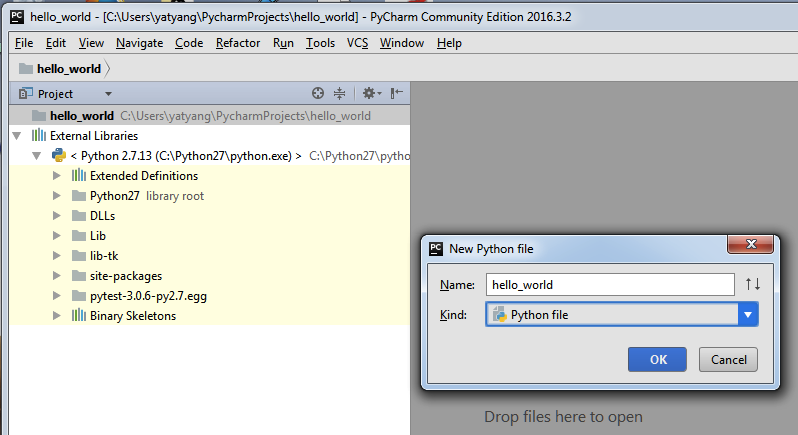This screenshot has height=435, width=798.
Task: Expand the Lib folder node
Action: tap(56, 236)
